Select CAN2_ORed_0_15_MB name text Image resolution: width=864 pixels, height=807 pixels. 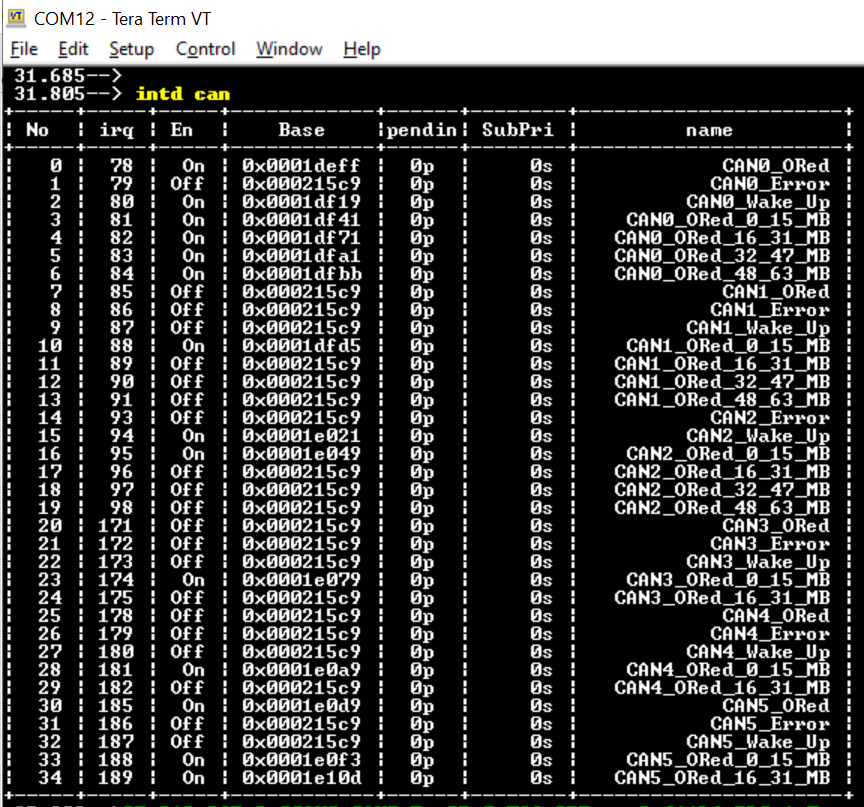pyautogui.click(x=728, y=453)
